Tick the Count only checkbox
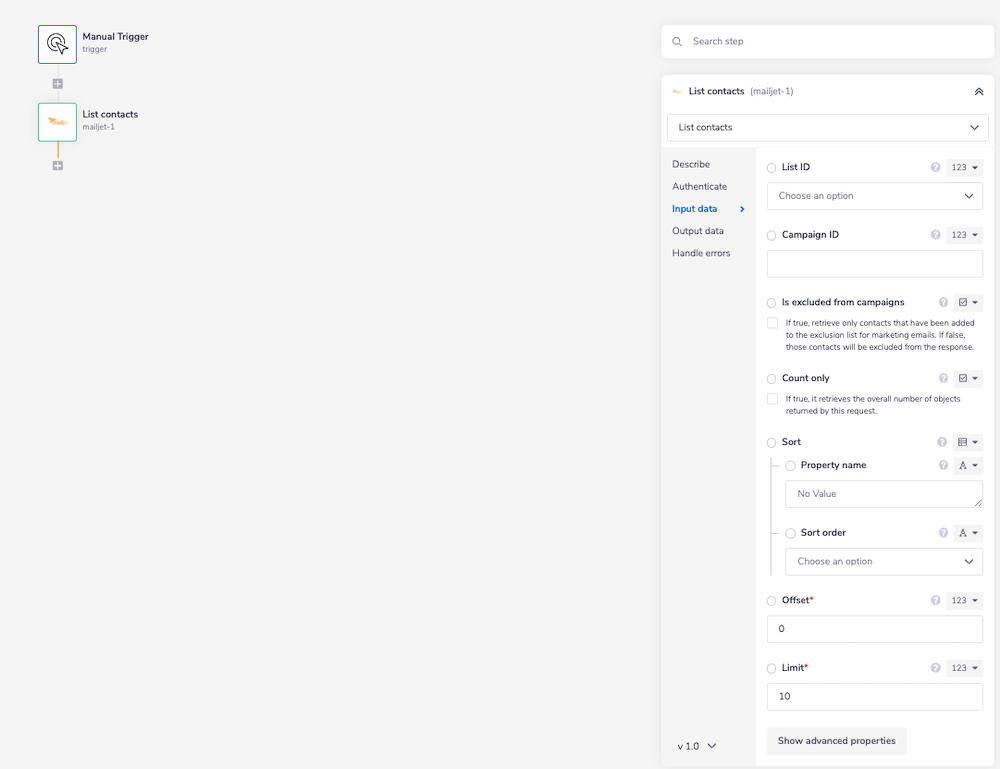Viewport: 1000px width, 769px height. (772, 399)
